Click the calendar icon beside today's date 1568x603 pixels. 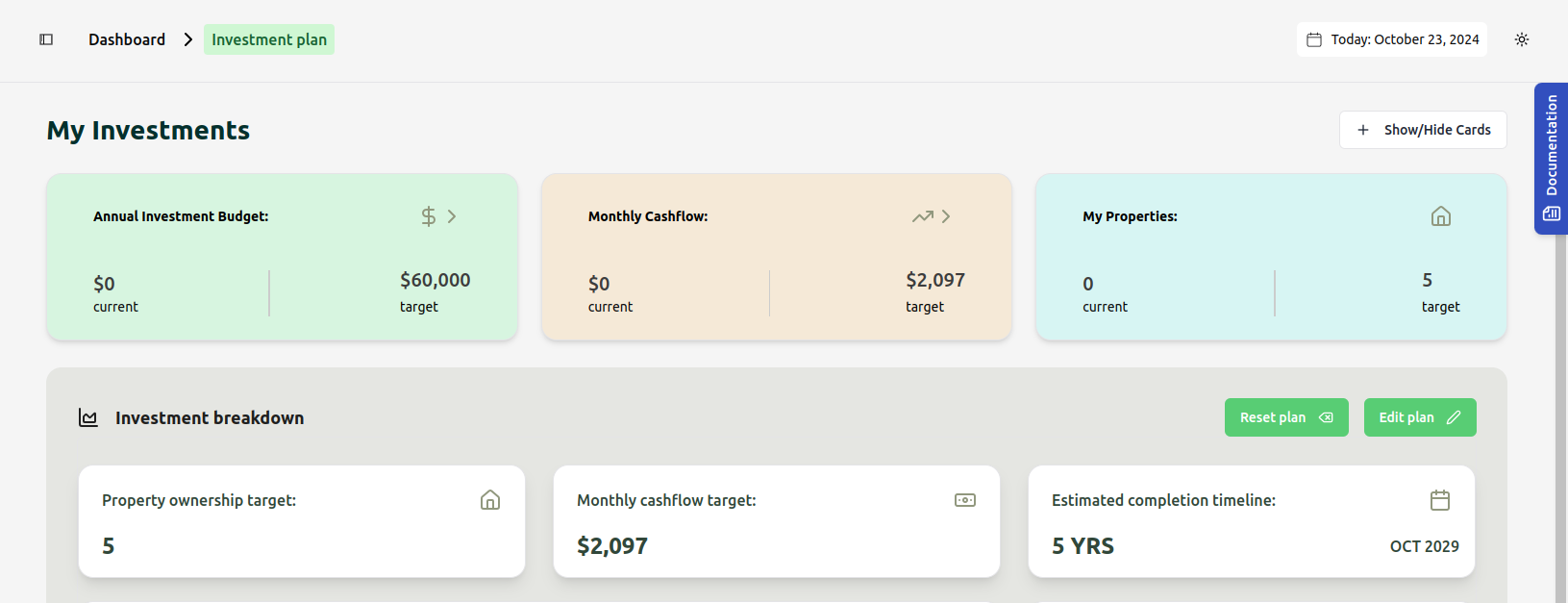[x=1314, y=39]
